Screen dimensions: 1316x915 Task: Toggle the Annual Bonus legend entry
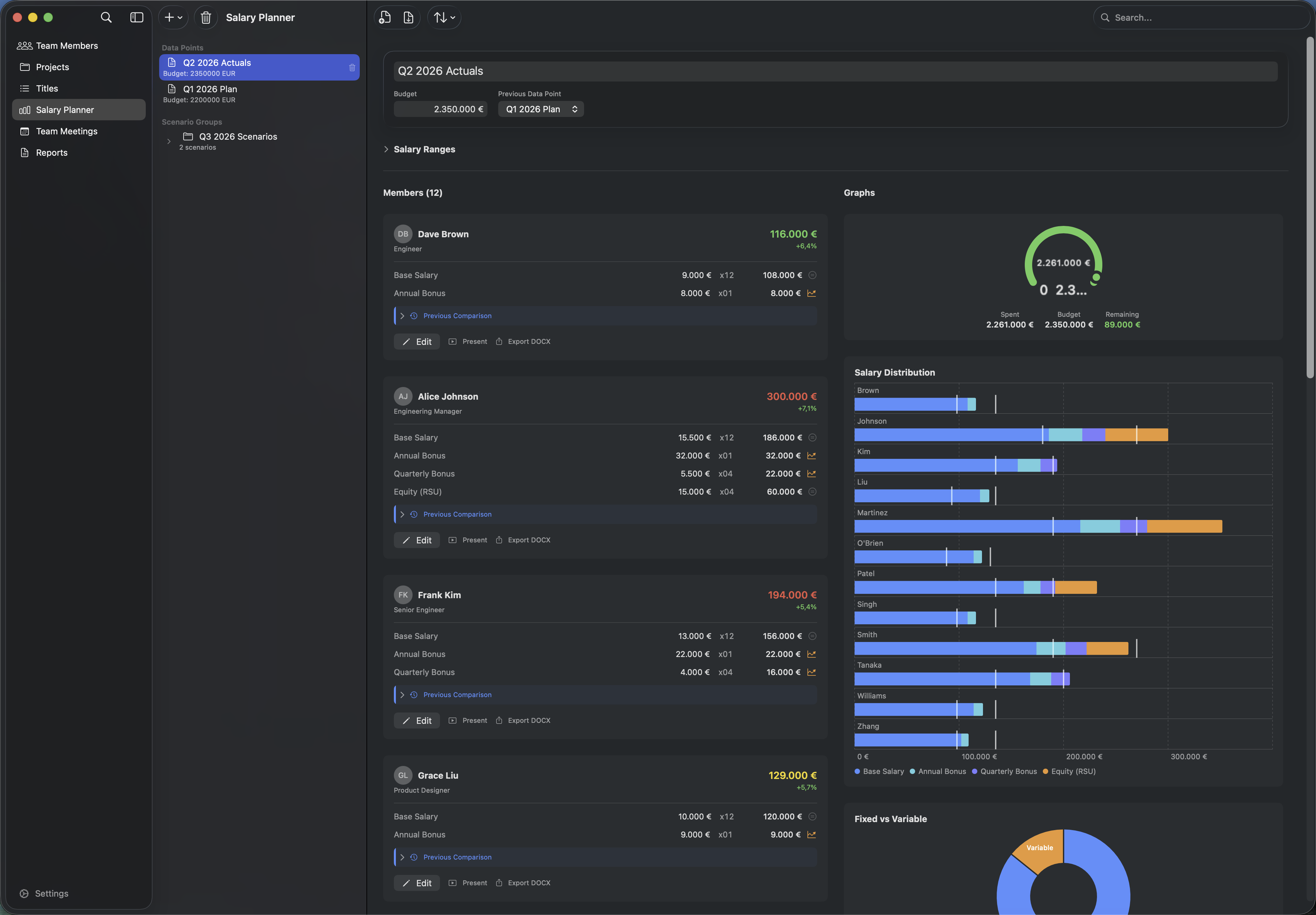tap(937, 771)
